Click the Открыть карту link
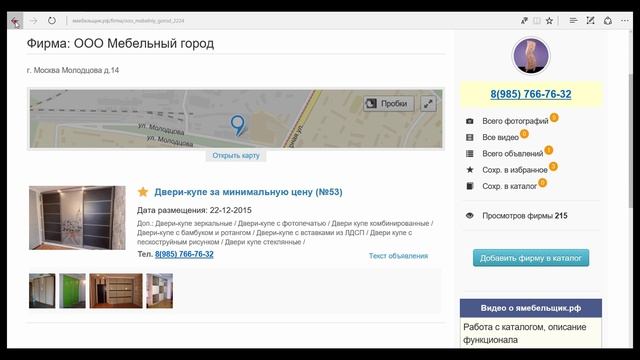The height and width of the screenshot is (360, 640). [236, 156]
